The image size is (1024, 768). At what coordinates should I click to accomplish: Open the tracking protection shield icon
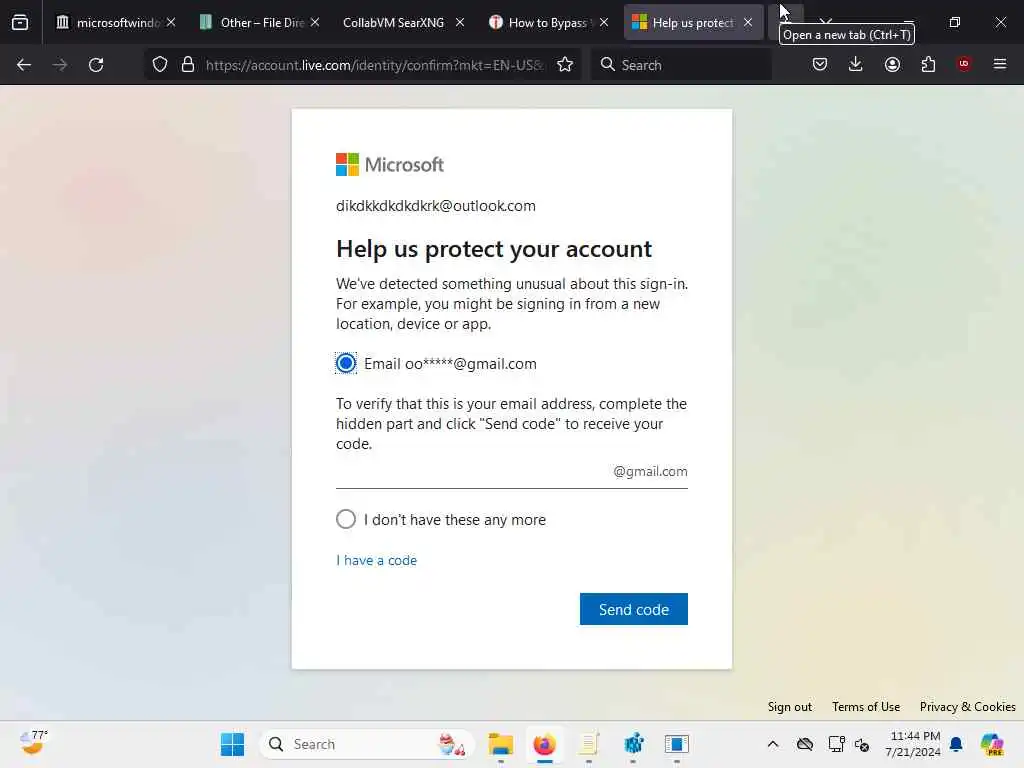[160, 65]
